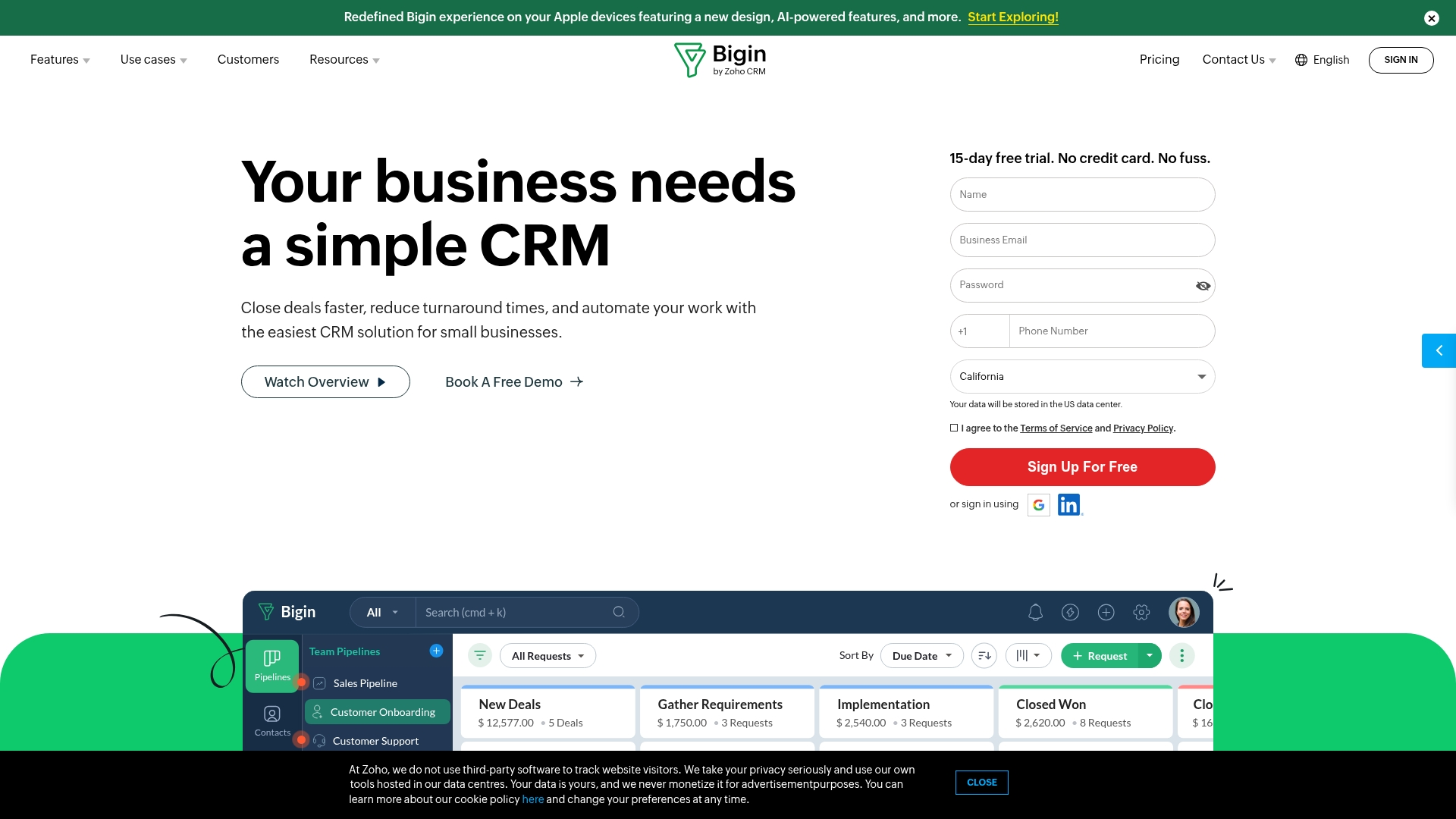Click the add Team Pipeline plus icon
Screen dimensions: 1456x819
tap(436, 651)
